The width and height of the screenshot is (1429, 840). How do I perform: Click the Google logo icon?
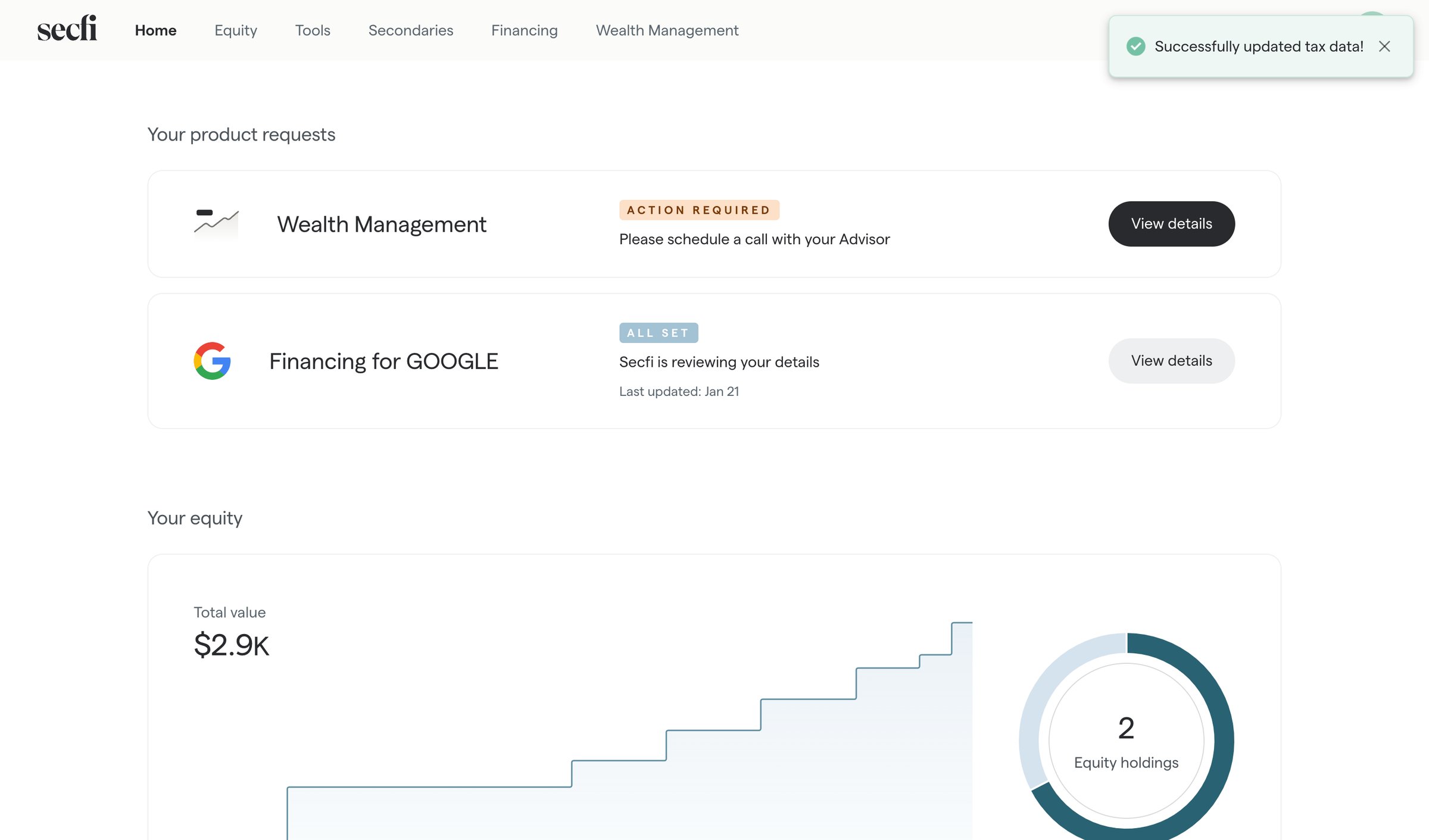212,361
